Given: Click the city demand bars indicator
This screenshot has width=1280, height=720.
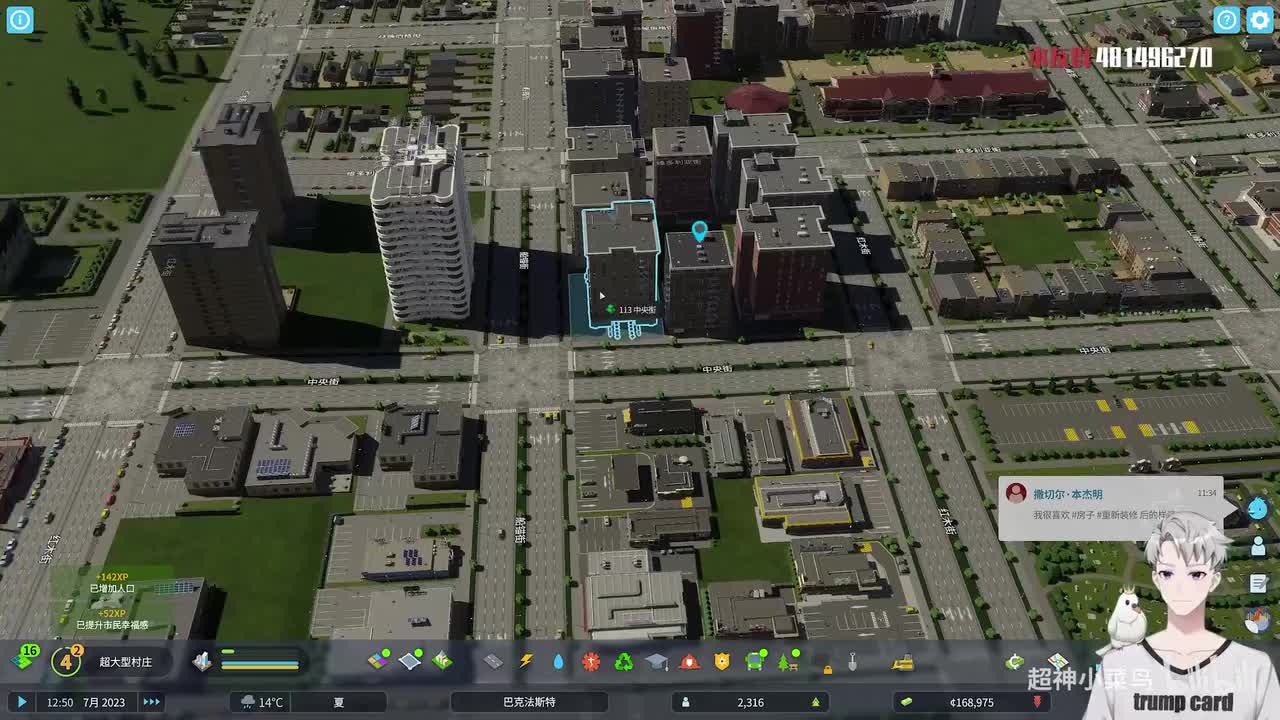Looking at the screenshot, I should [260, 660].
